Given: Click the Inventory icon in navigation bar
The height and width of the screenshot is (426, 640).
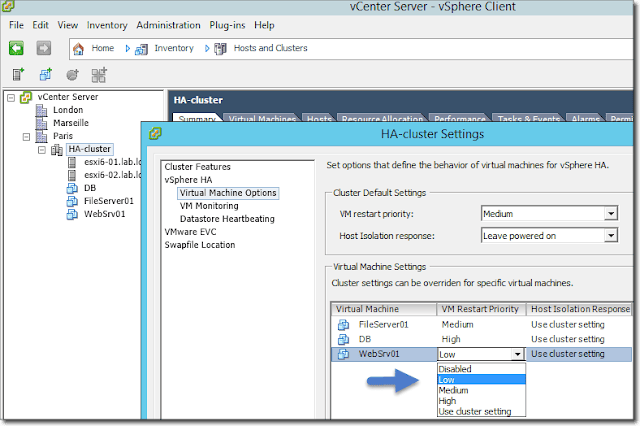Looking at the screenshot, I should point(141,49).
